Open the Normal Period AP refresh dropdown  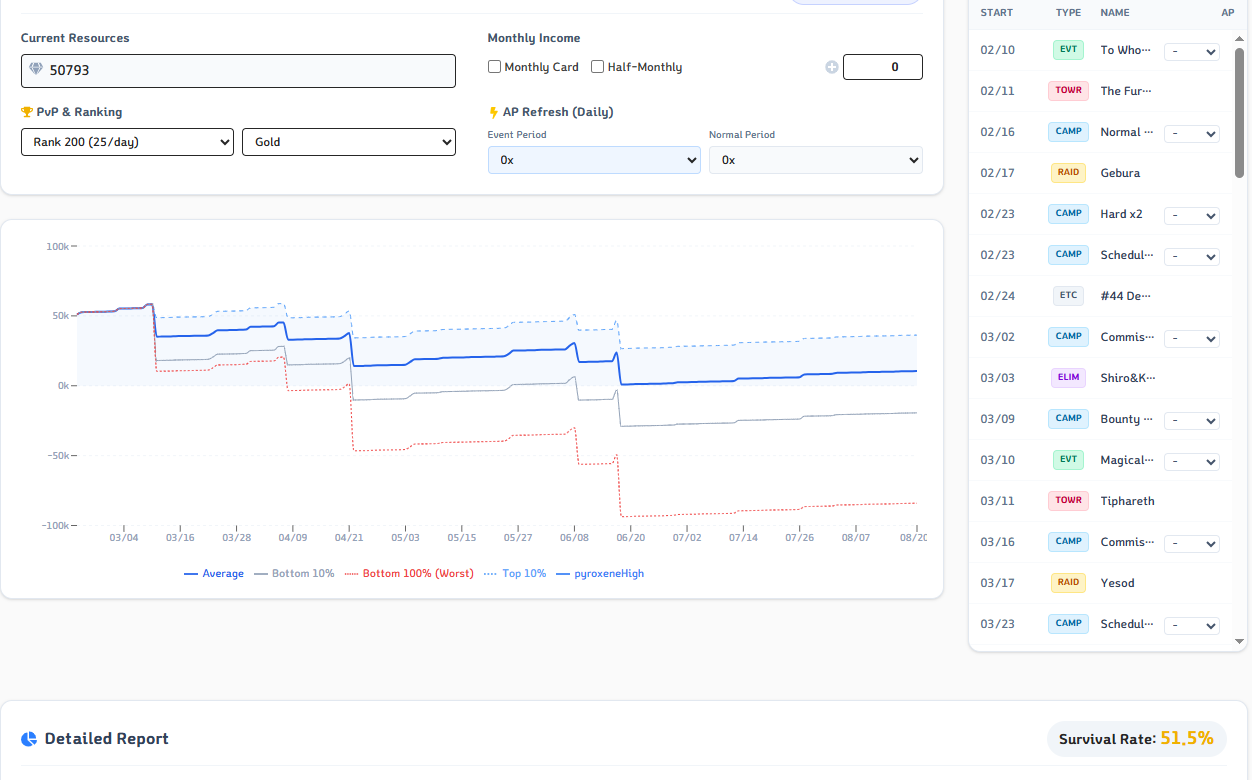point(816,160)
